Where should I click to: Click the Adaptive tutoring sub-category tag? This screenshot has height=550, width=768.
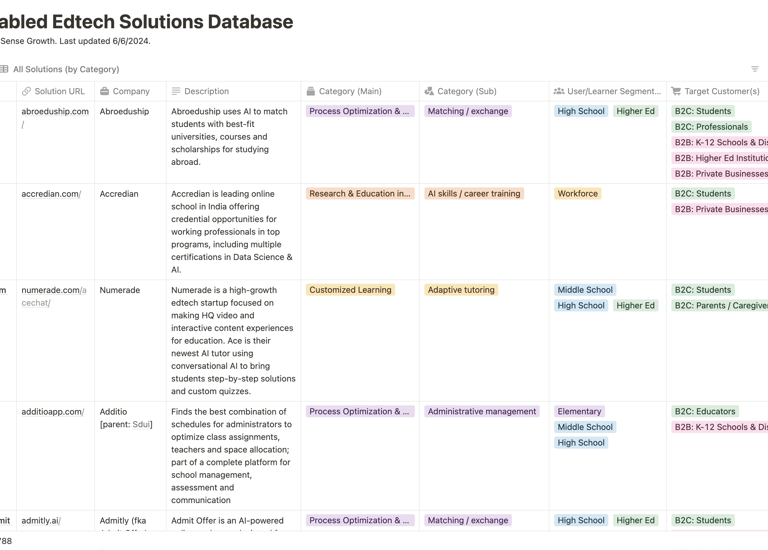tap(461, 290)
